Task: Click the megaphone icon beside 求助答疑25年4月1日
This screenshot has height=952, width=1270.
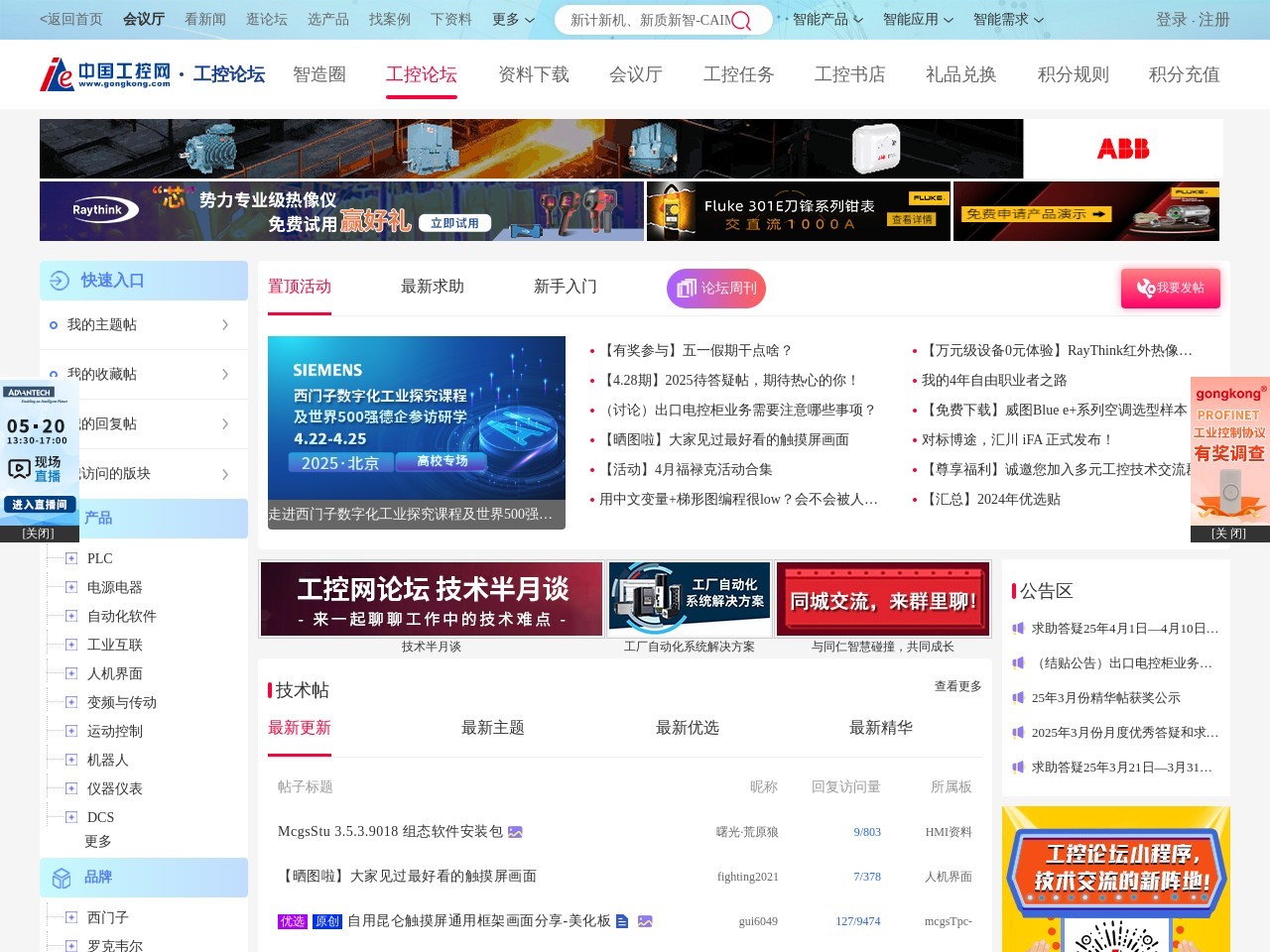Action: 1018,628
